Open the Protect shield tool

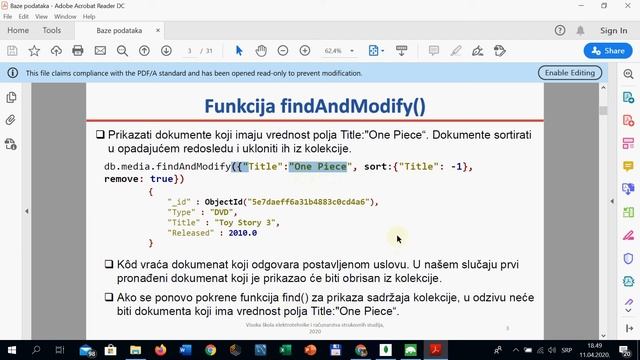point(629,258)
